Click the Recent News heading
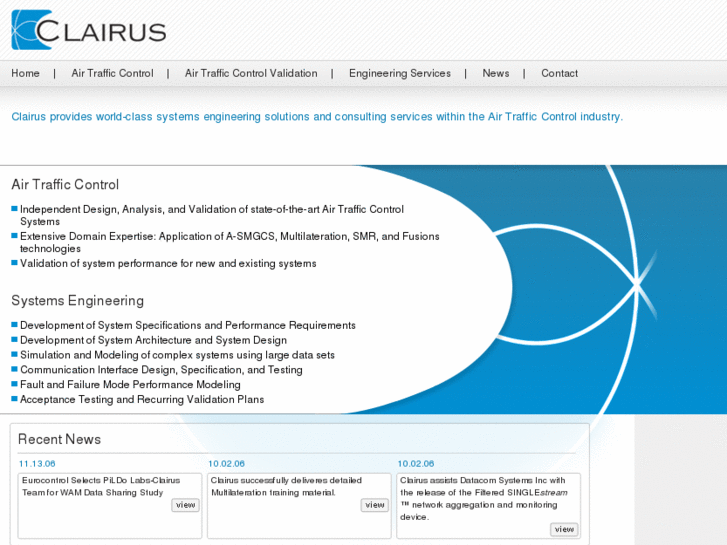The height and width of the screenshot is (545, 727). [59, 439]
